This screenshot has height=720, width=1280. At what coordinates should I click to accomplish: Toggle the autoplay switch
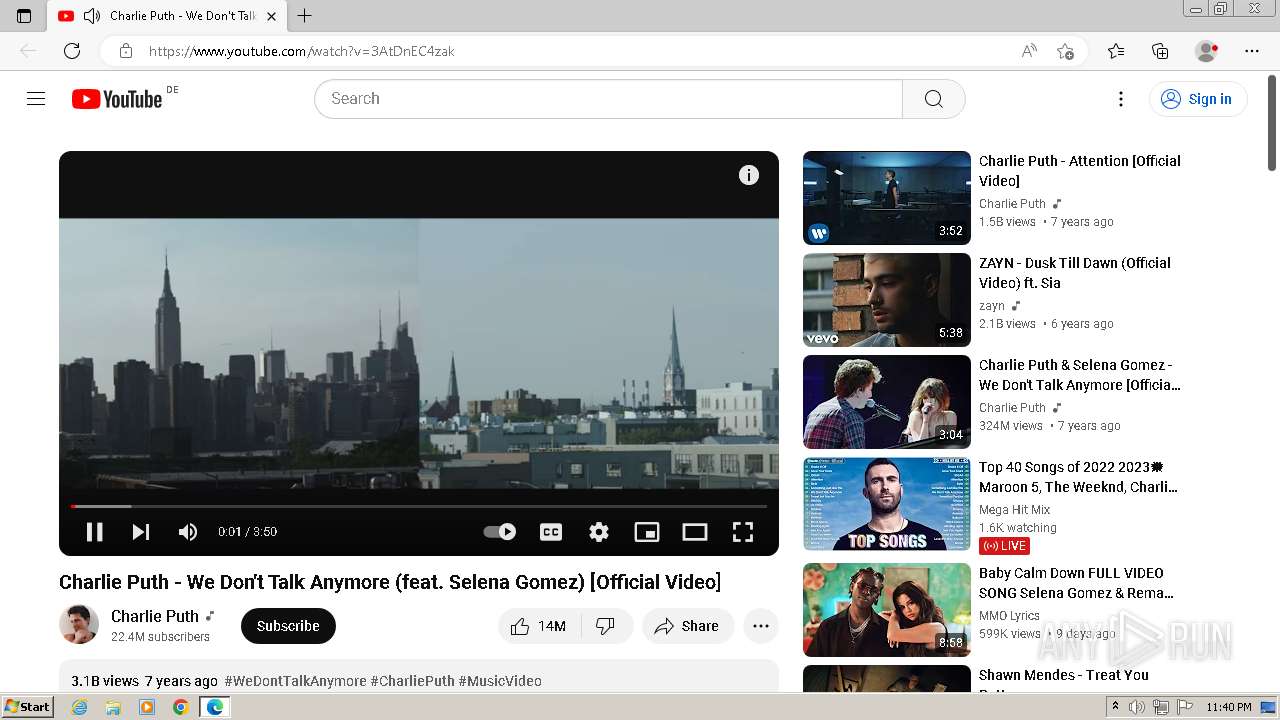[500, 532]
